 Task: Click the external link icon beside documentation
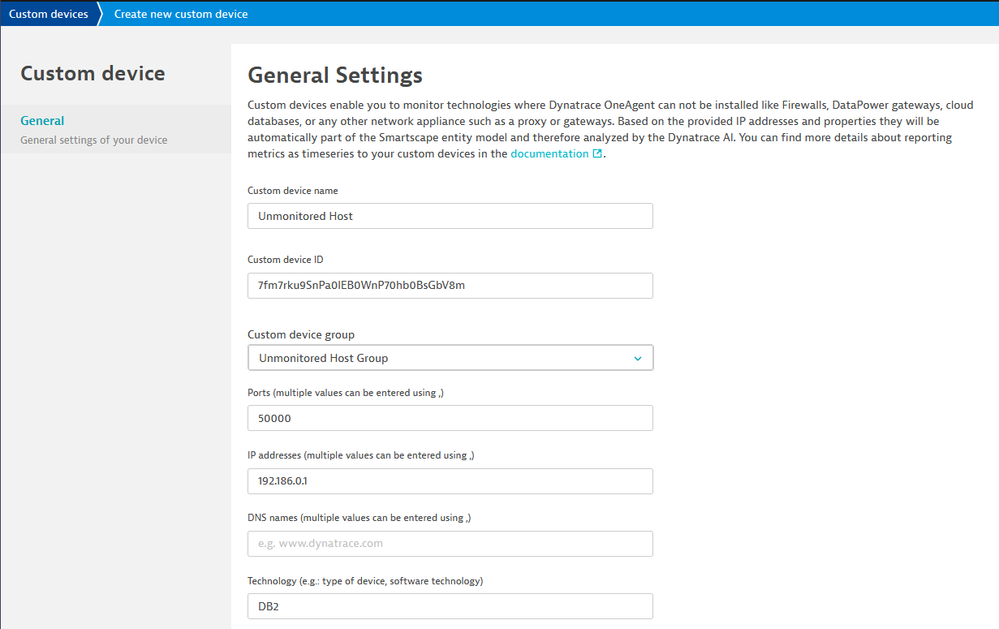pos(598,154)
